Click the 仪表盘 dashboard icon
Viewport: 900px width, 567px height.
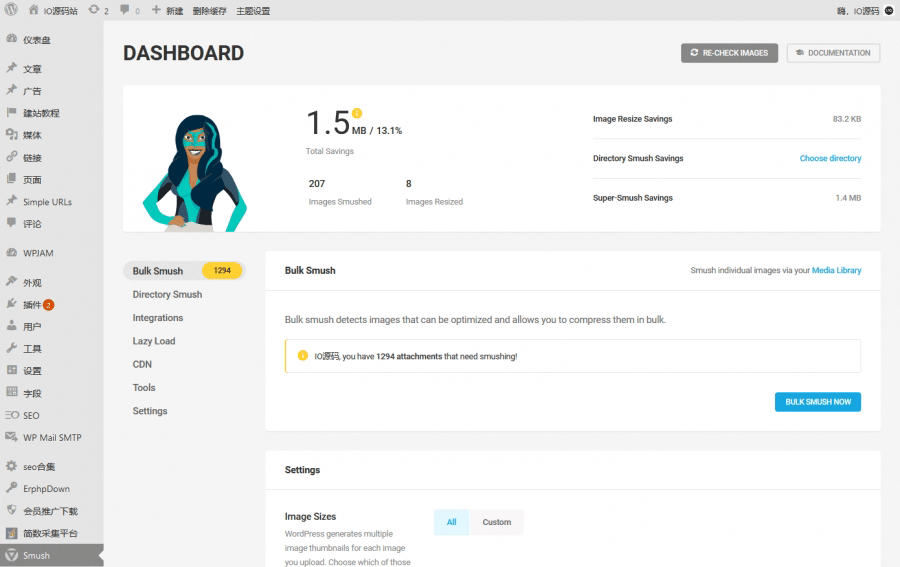[x=11, y=39]
